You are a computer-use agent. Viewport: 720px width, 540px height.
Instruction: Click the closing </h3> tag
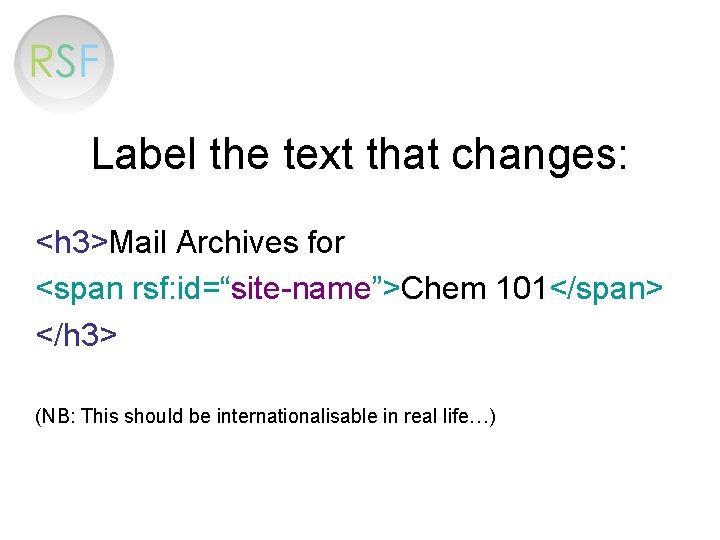click(x=76, y=334)
